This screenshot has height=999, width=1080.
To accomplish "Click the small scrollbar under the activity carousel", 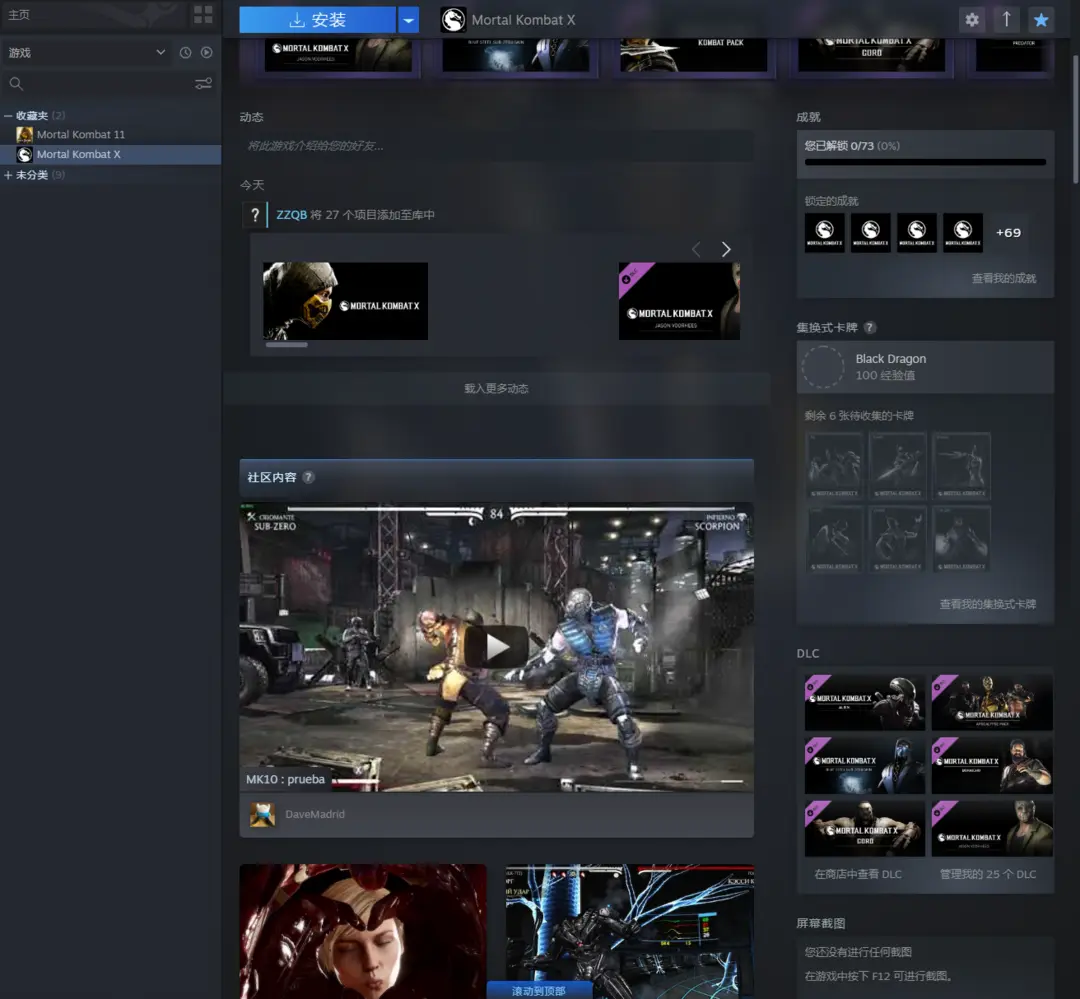I will tap(287, 344).
